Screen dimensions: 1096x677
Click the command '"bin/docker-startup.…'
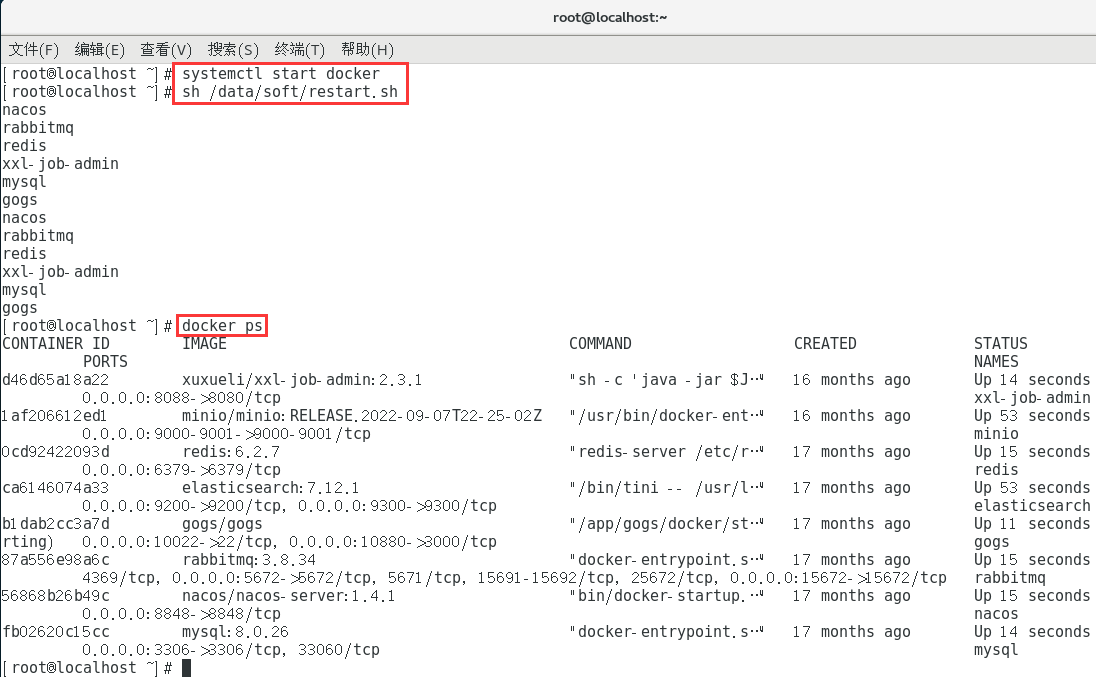666,596
